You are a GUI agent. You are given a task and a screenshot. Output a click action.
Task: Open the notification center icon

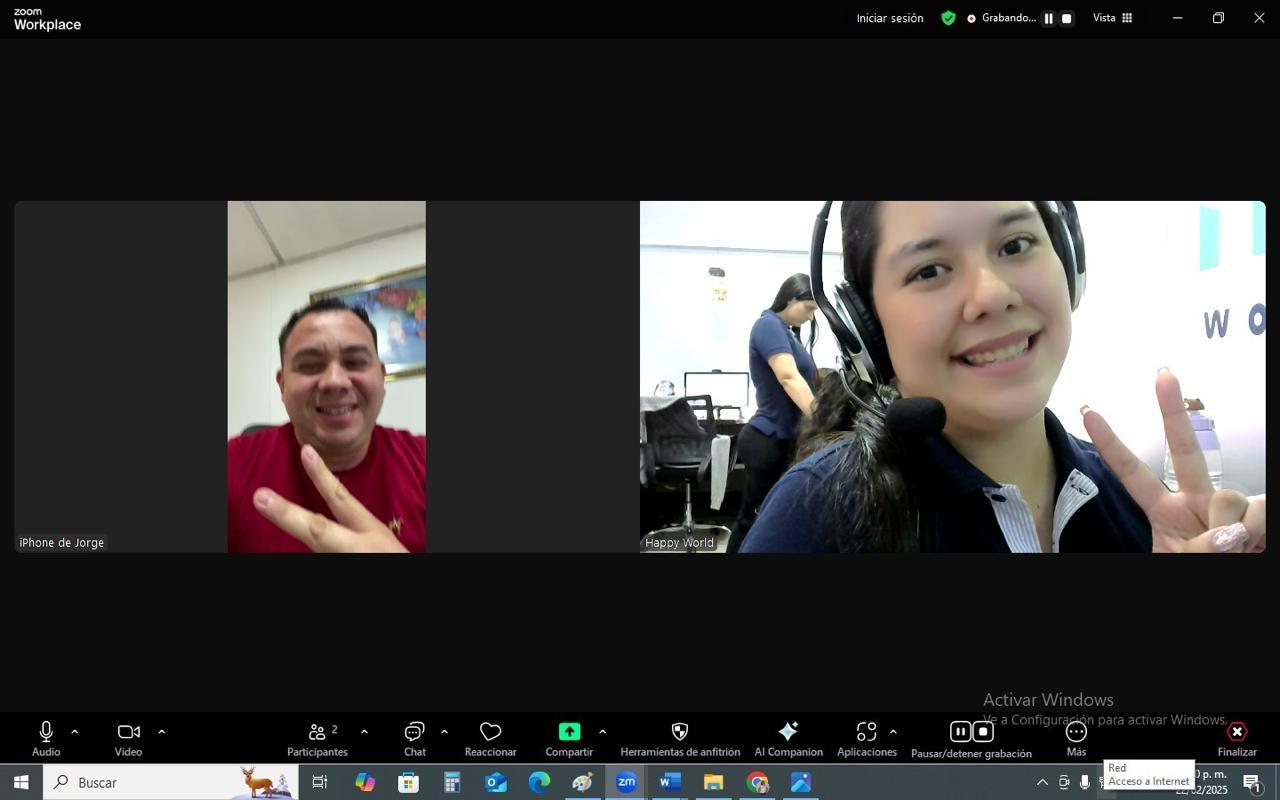[x=1252, y=782]
